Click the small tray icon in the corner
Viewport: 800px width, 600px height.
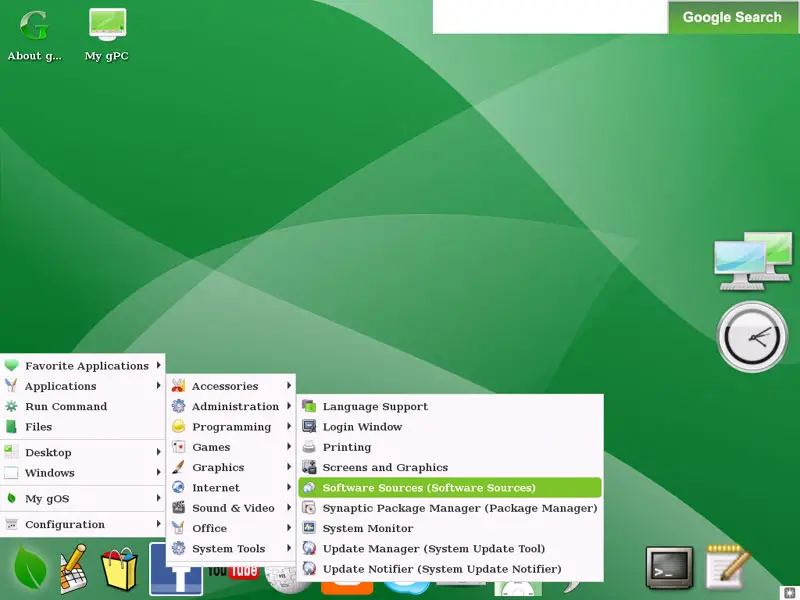[790, 594]
